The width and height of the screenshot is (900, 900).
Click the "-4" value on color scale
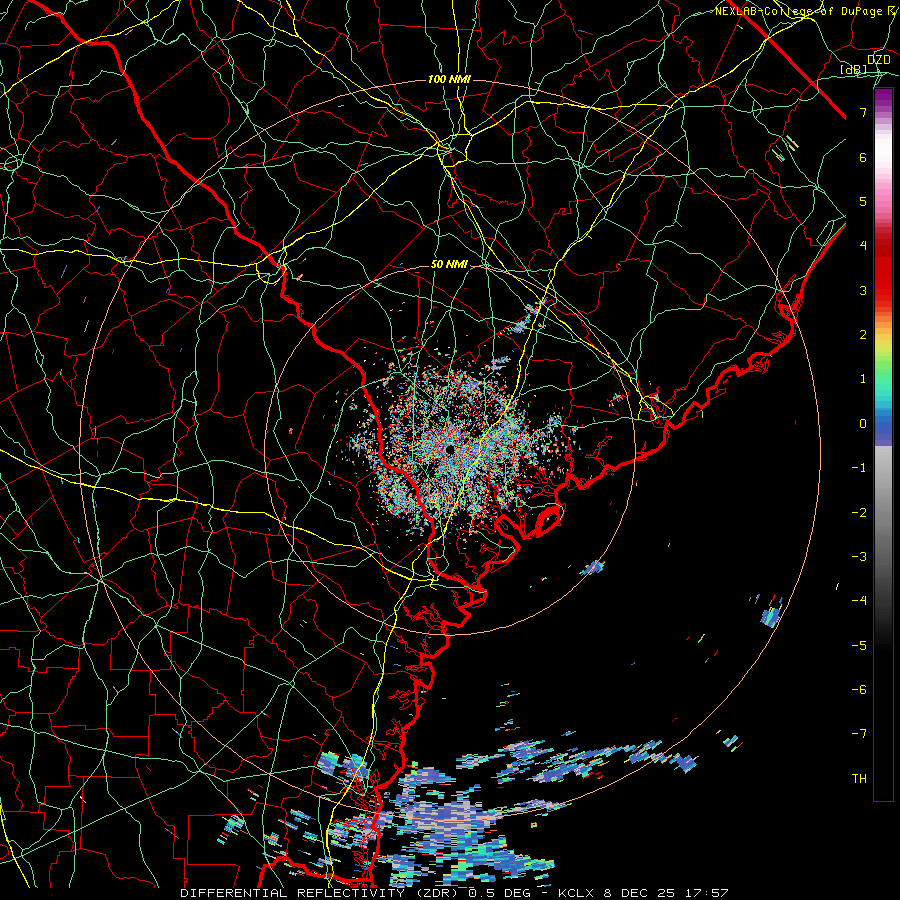(x=859, y=601)
